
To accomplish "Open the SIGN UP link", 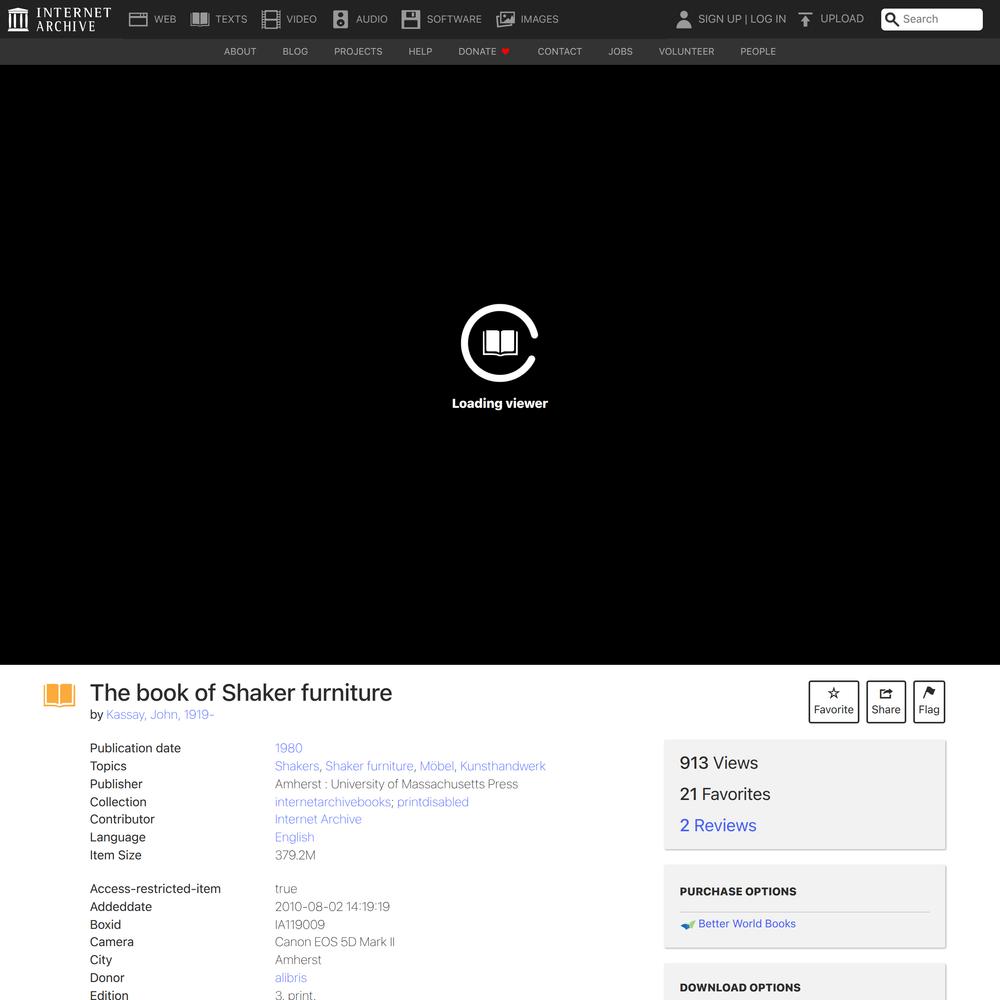I will [719, 19].
